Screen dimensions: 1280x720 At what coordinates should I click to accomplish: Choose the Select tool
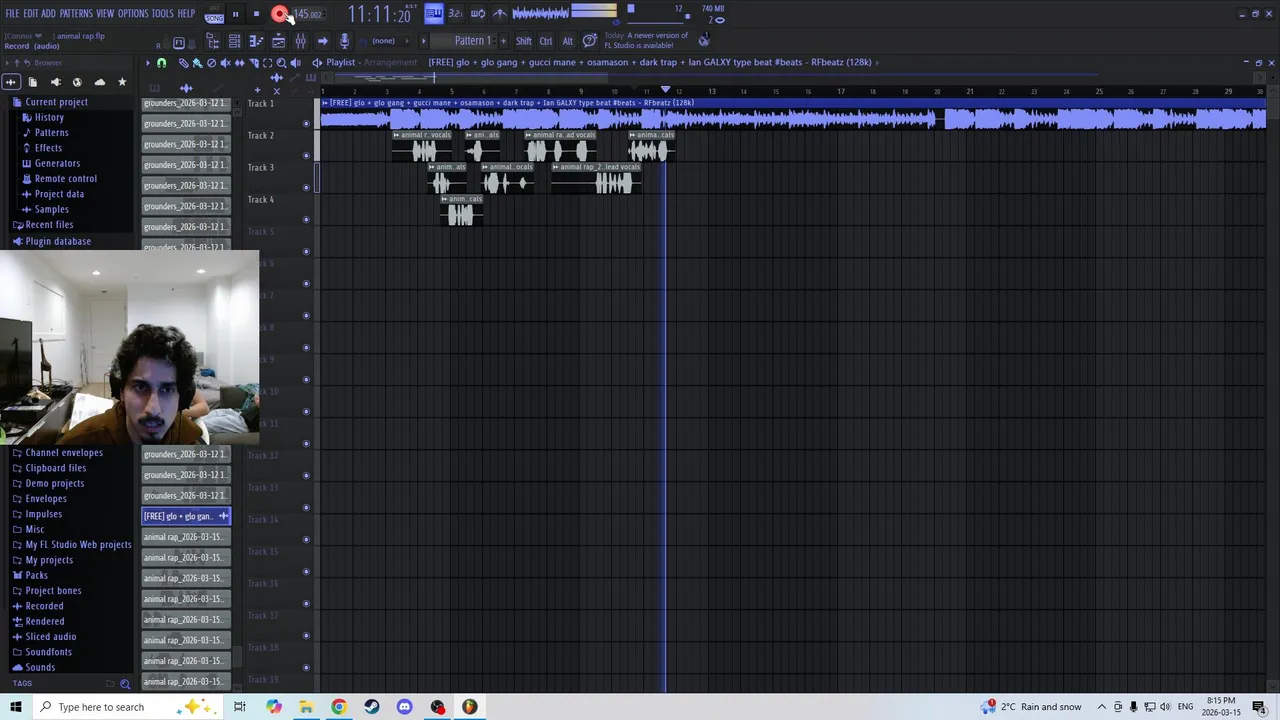coord(267,63)
